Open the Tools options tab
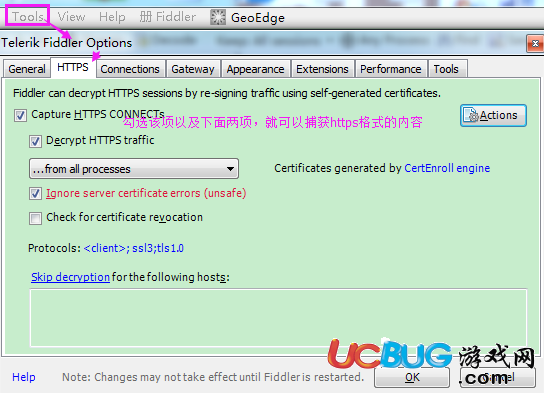Screen dimensions: 544x393 pos(447,69)
